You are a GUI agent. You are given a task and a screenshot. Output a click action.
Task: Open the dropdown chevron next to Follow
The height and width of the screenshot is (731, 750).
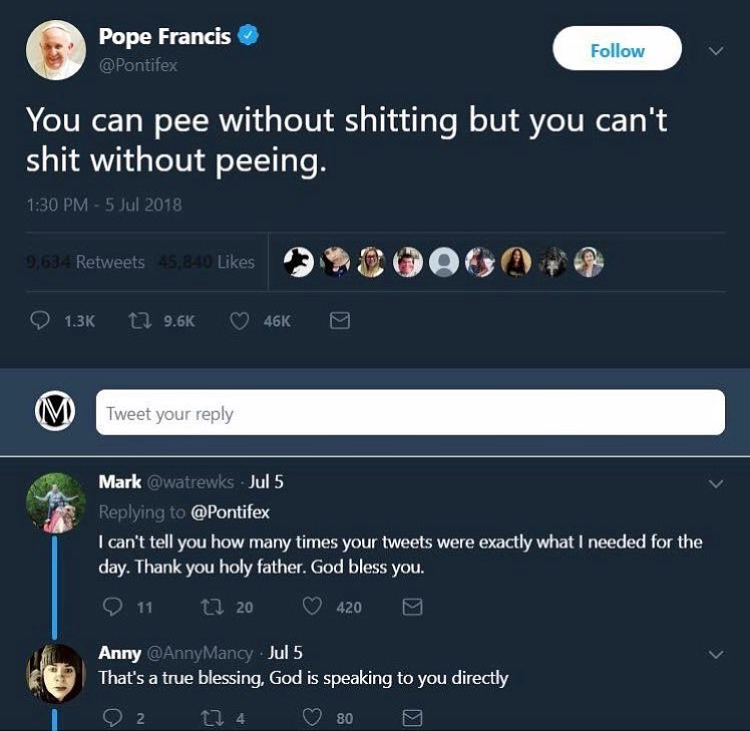coord(715,49)
